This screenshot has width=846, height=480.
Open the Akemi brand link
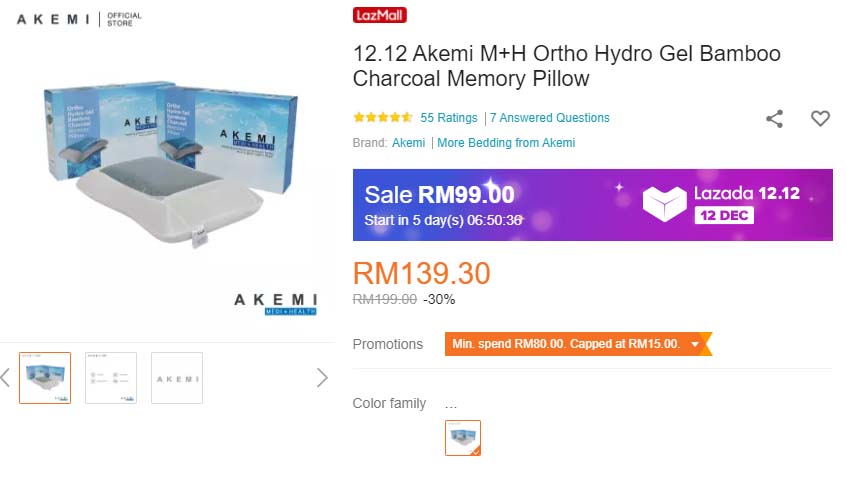pyautogui.click(x=408, y=143)
